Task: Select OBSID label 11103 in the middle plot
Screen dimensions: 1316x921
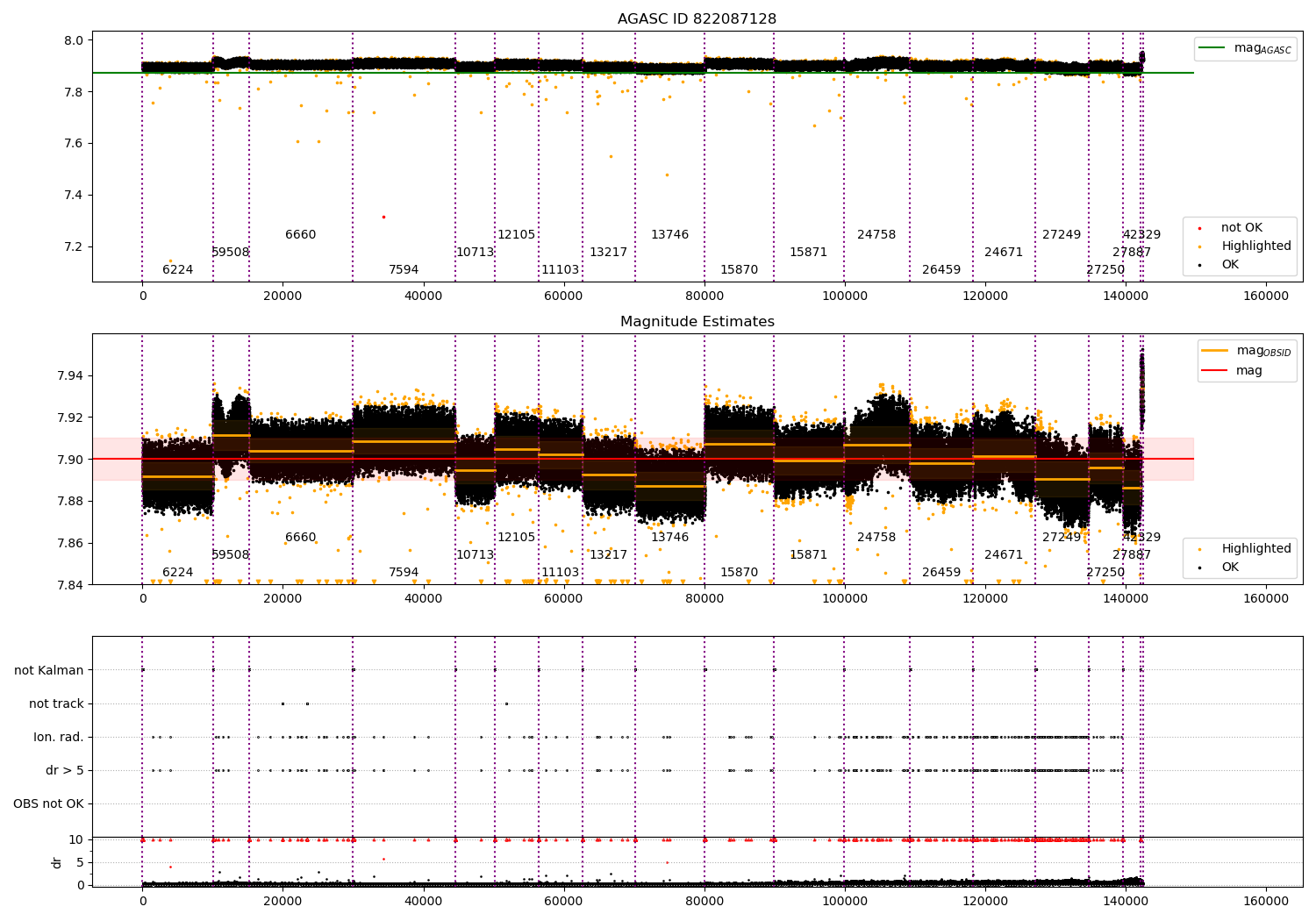Action: click(560, 573)
